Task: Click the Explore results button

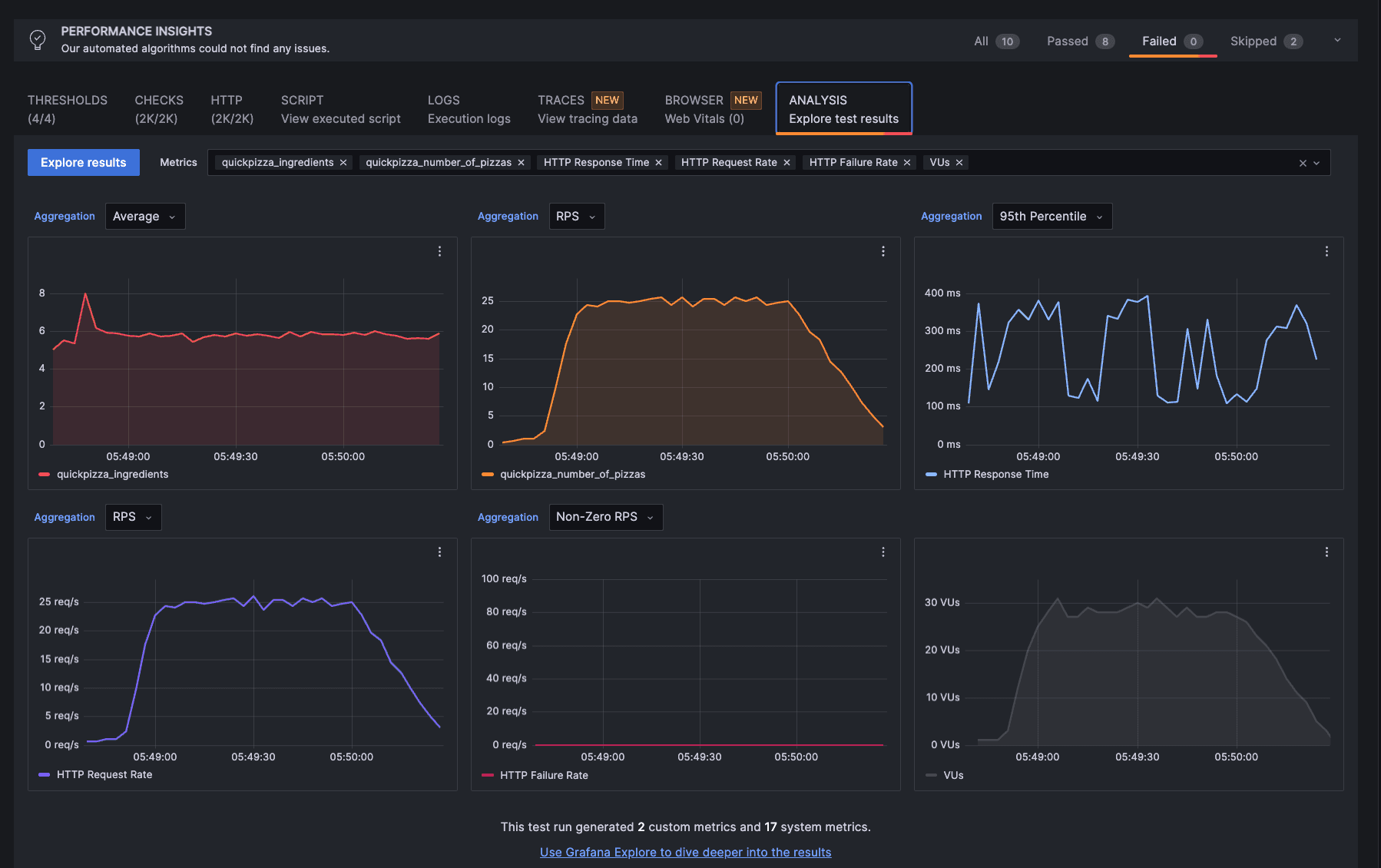Action: (x=83, y=162)
